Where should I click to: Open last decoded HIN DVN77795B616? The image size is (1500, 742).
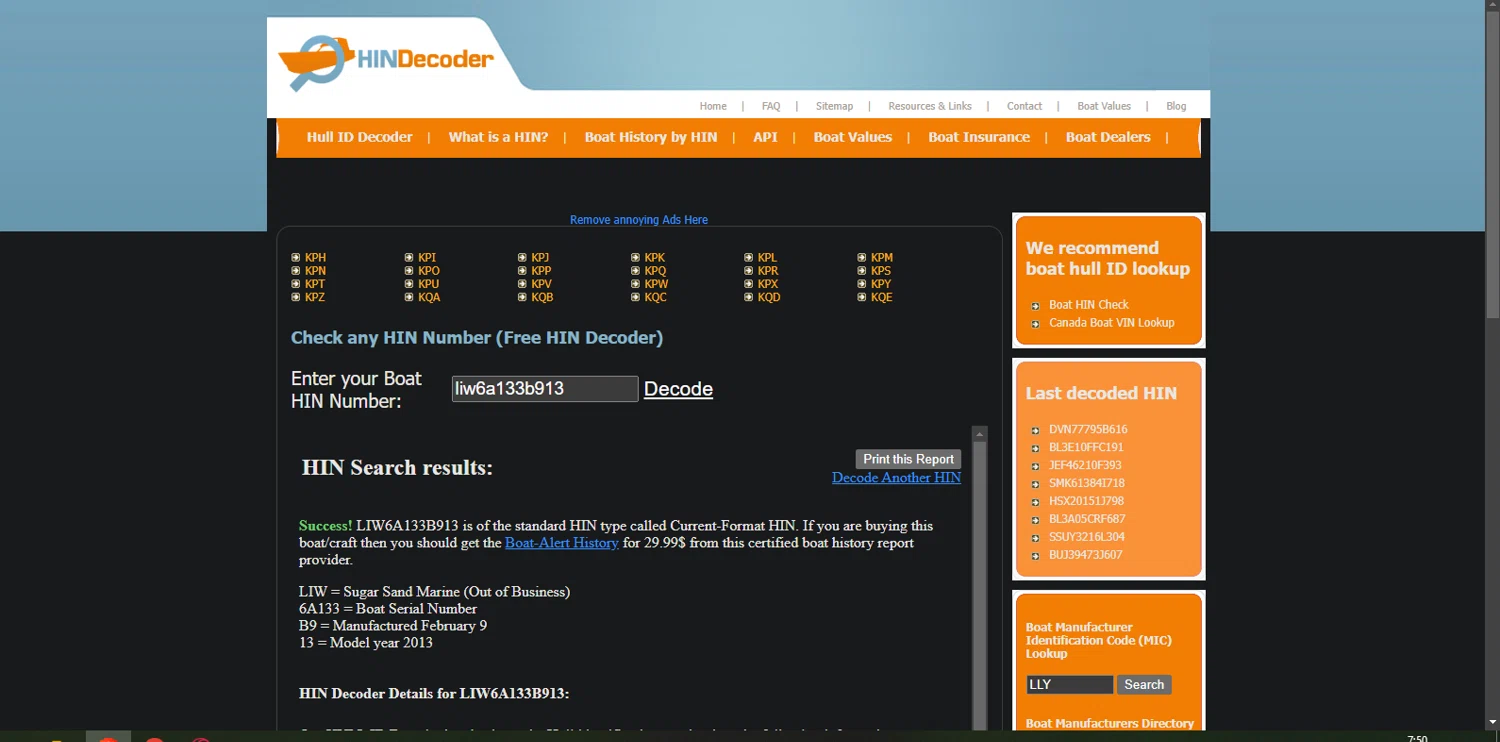[1088, 430]
